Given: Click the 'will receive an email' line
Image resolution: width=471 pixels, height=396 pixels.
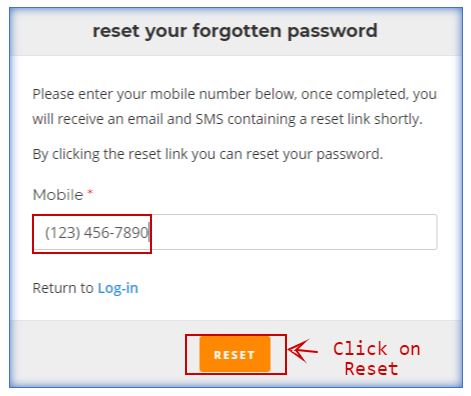Looking at the screenshot, I should coord(227,119).
